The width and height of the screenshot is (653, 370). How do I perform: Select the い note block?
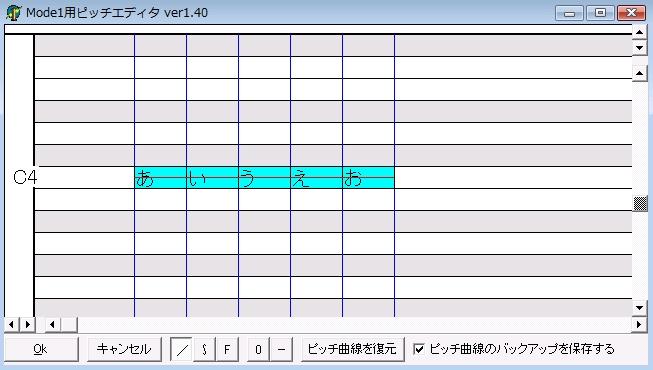[212, 178]
